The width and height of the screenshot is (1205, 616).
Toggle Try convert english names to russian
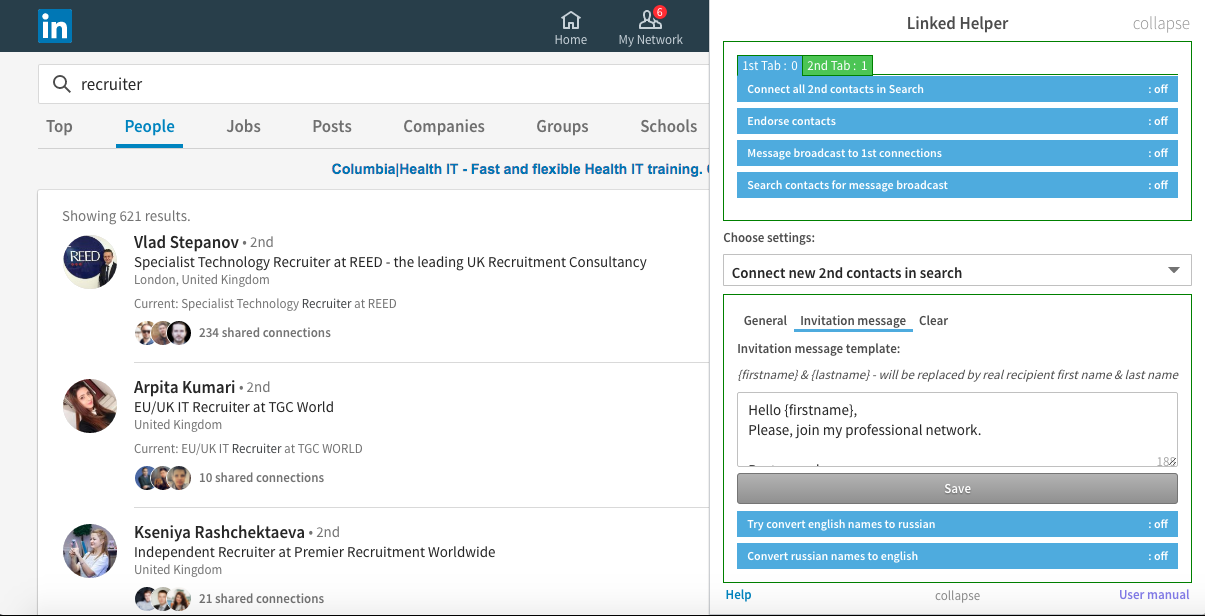pos(957,524)
